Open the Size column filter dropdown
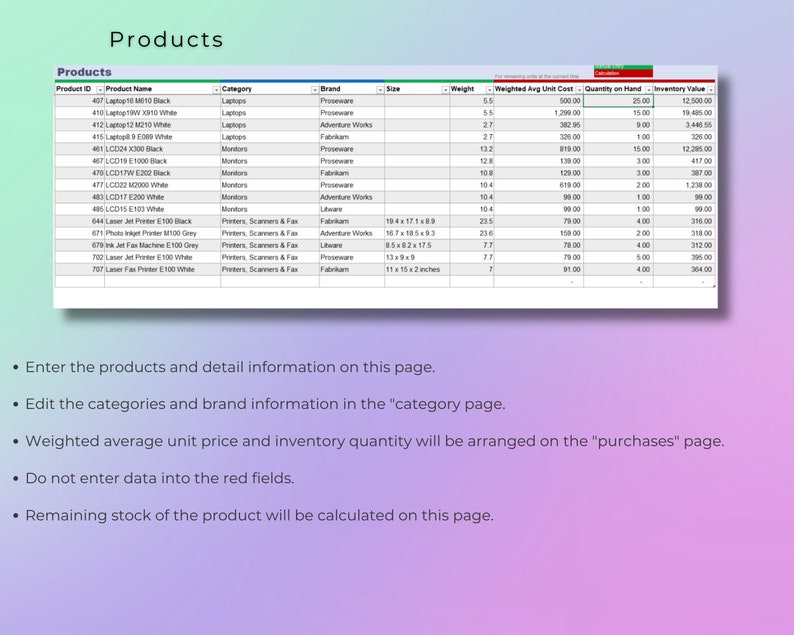794x635 pixels. (x=445, y=90)
